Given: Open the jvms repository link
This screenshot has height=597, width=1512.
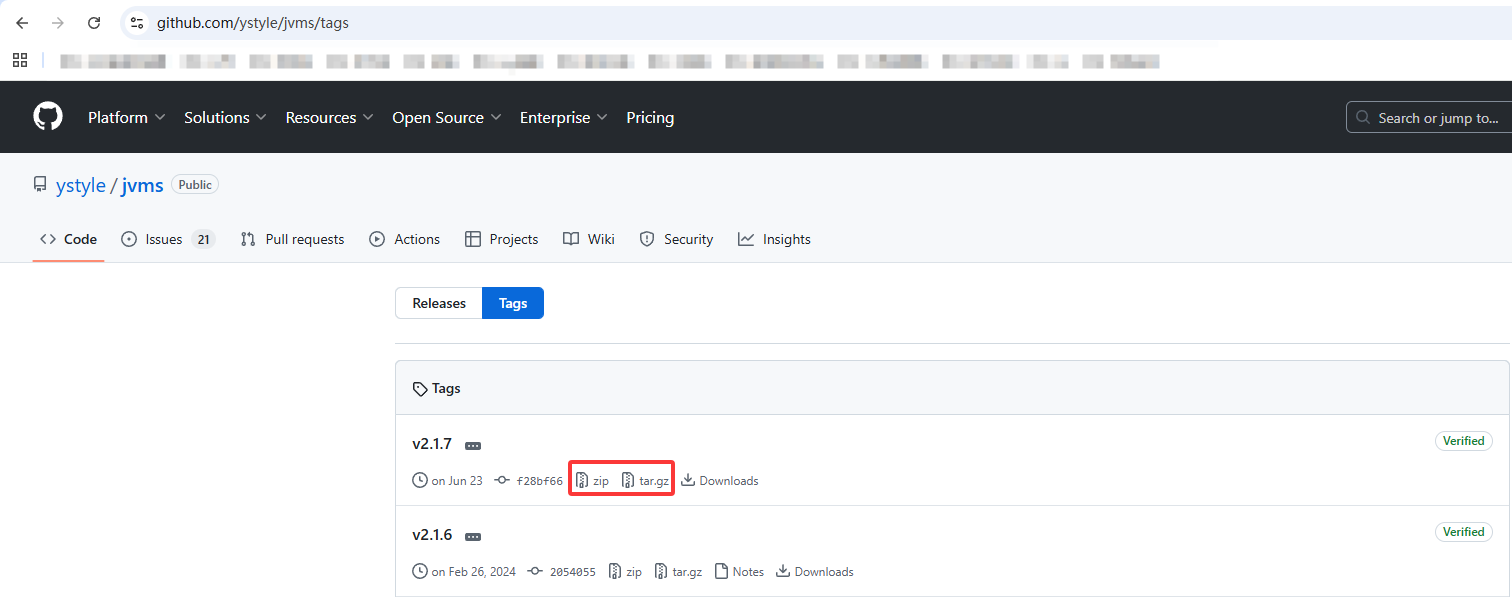Looking at the screenshot, I should [x=142, y=185].
